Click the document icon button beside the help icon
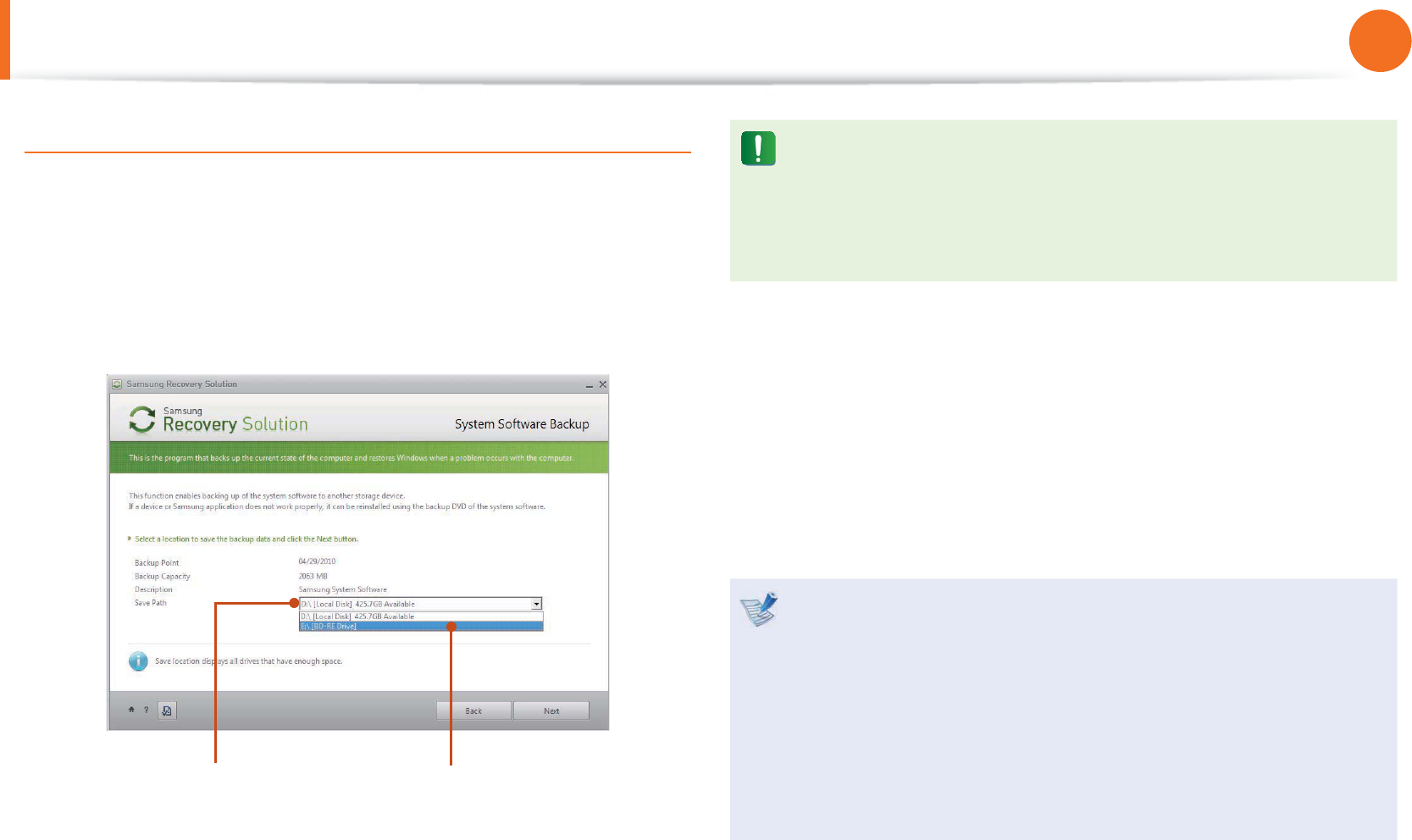 167,710
